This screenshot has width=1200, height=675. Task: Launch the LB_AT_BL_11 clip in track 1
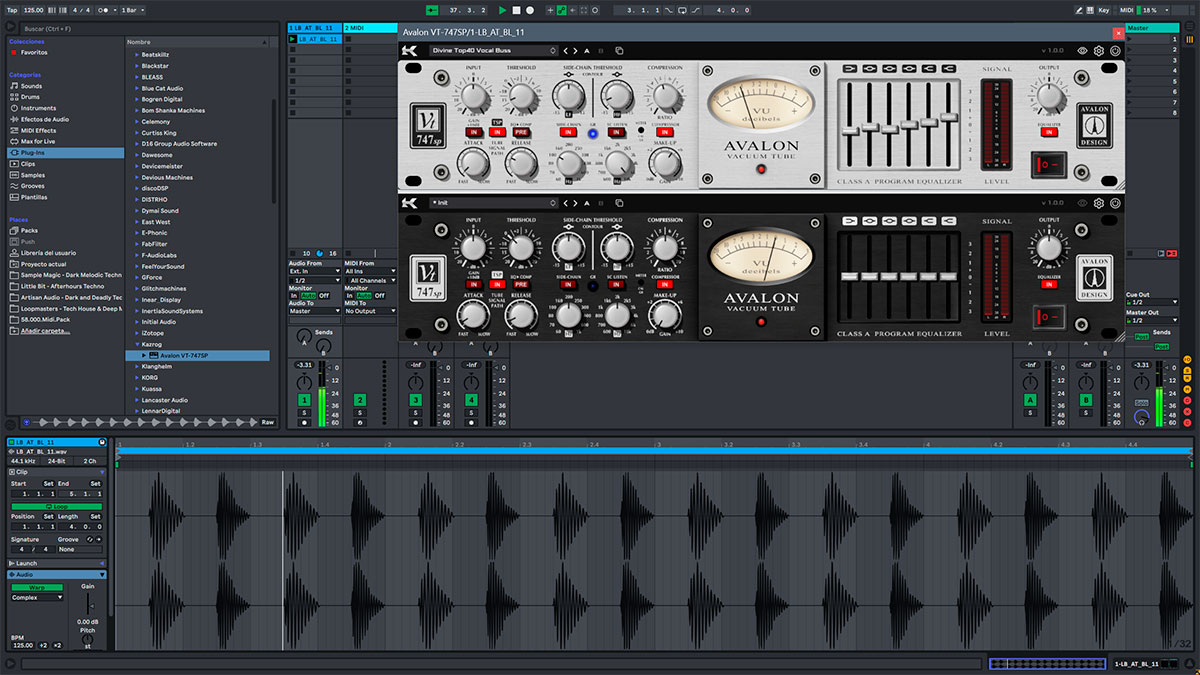(293, 39)
